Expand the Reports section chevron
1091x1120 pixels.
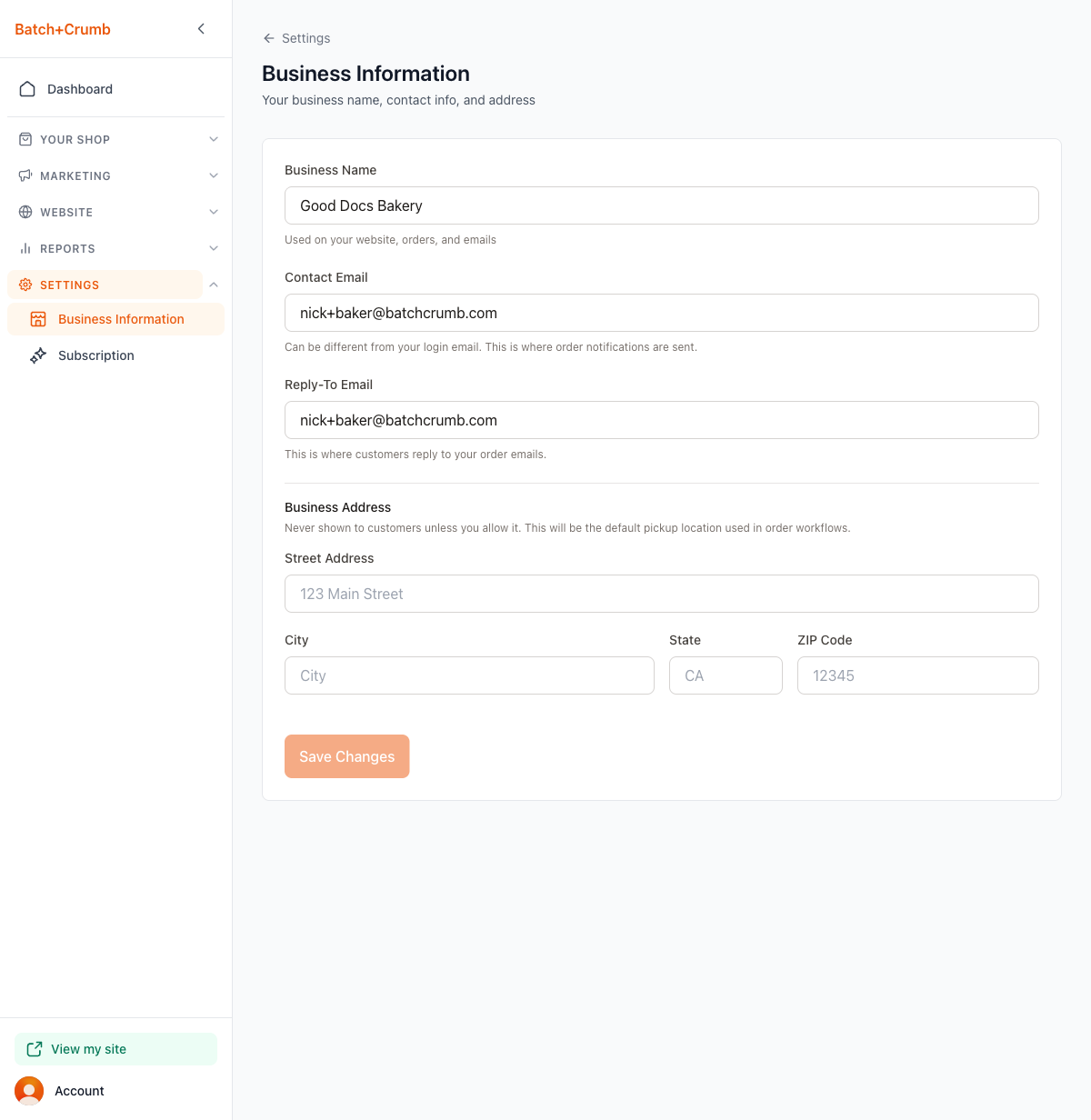pyautogui.click(x=214, y=248)
